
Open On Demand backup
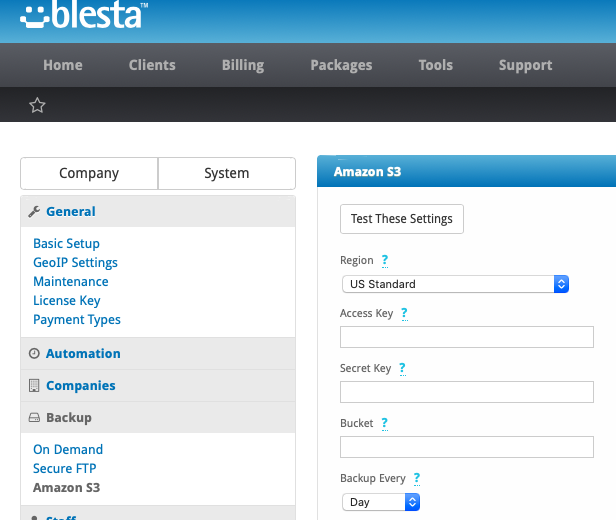pyautogui.click(x=68, y=449)
